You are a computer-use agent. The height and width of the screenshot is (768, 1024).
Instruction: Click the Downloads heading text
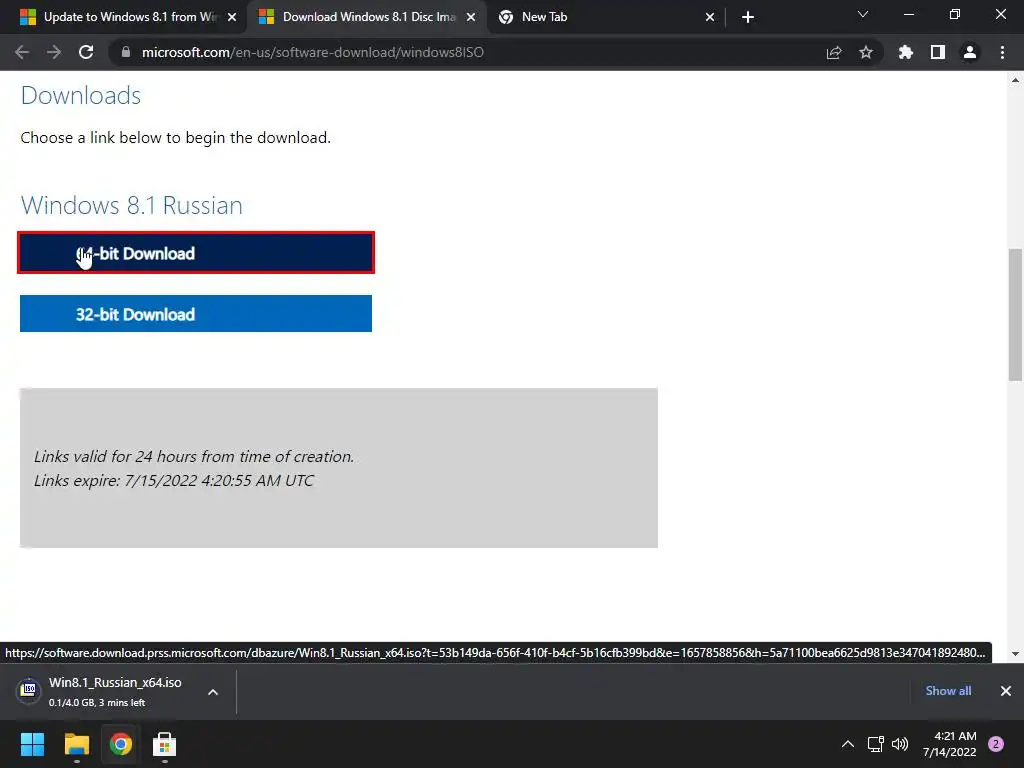coord(81,95)
